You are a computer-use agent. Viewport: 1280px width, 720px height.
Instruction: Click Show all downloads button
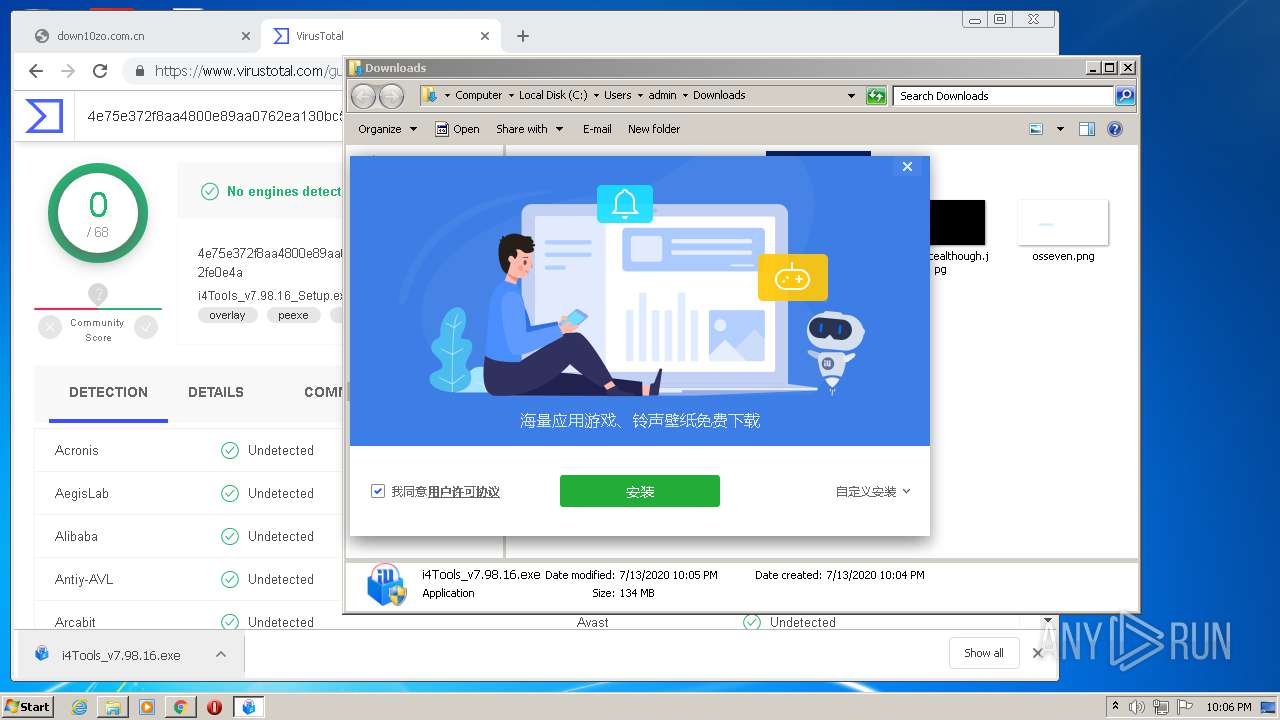point(984,653)
